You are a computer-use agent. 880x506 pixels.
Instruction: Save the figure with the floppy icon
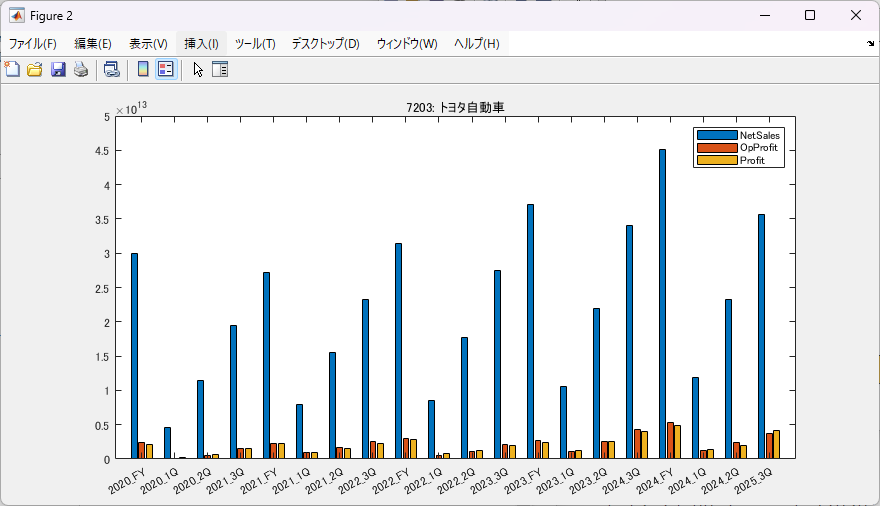click(58, 70)
